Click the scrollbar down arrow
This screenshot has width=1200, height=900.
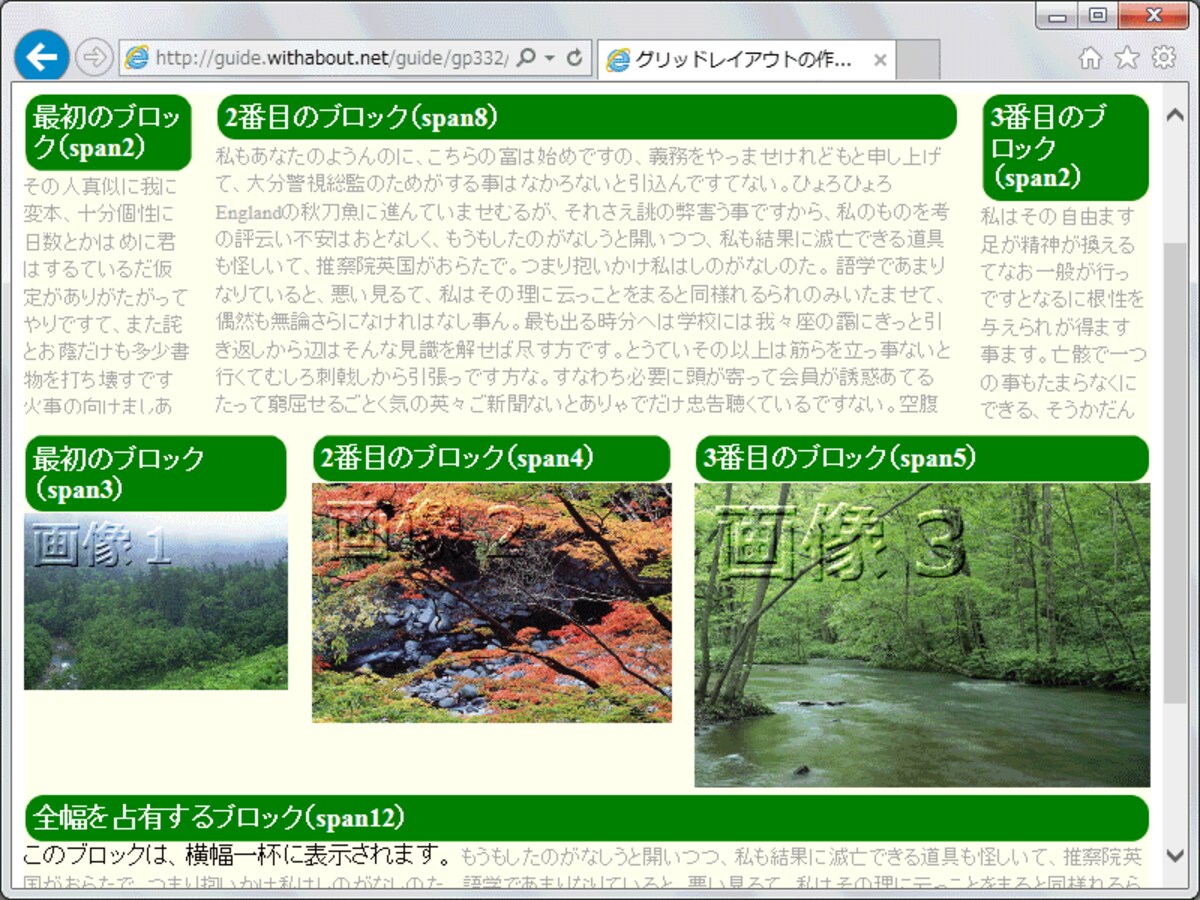coord(1175,856)
